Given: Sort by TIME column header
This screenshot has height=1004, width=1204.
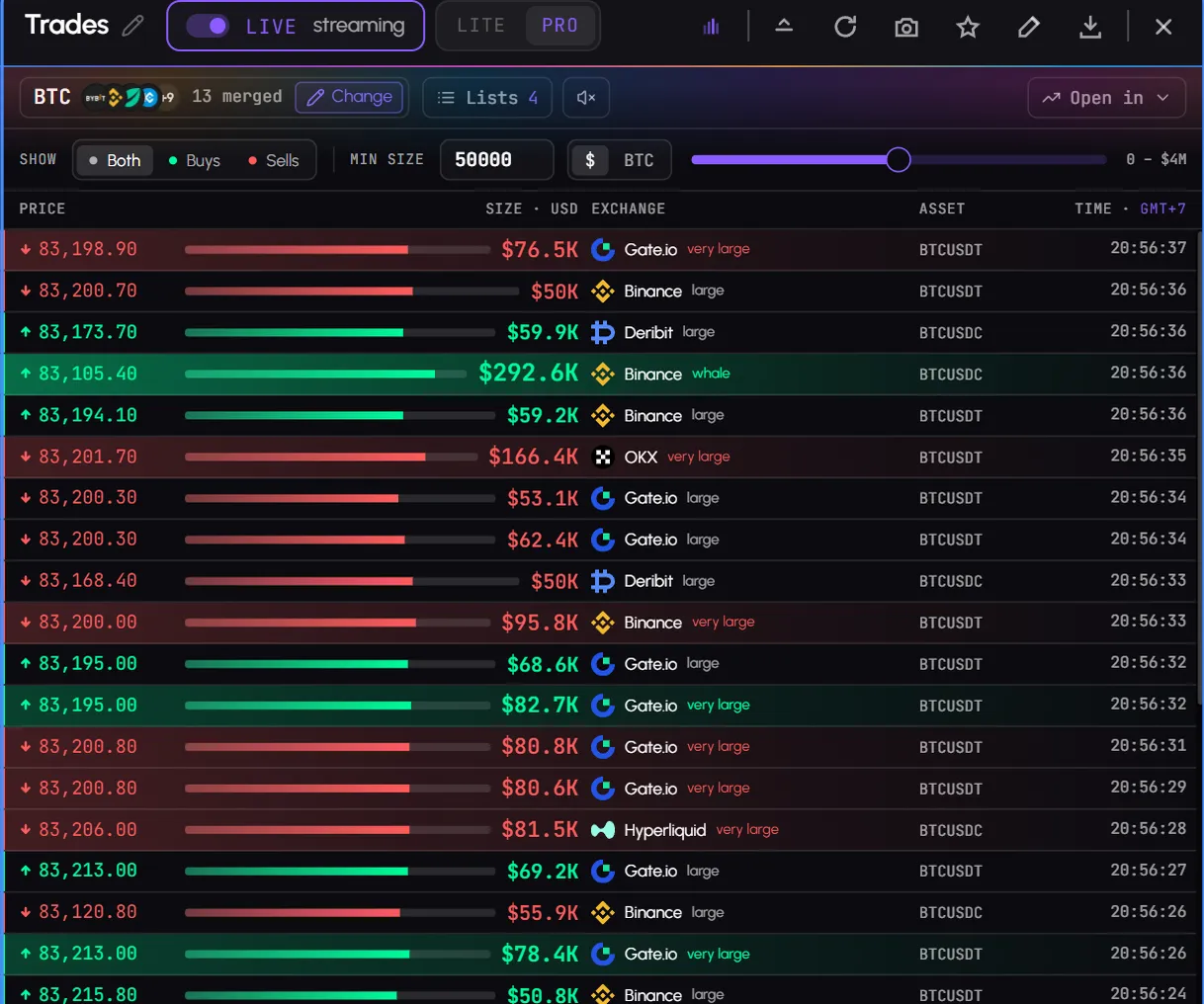Looking at the screenshot, I should pos(1093,209).
